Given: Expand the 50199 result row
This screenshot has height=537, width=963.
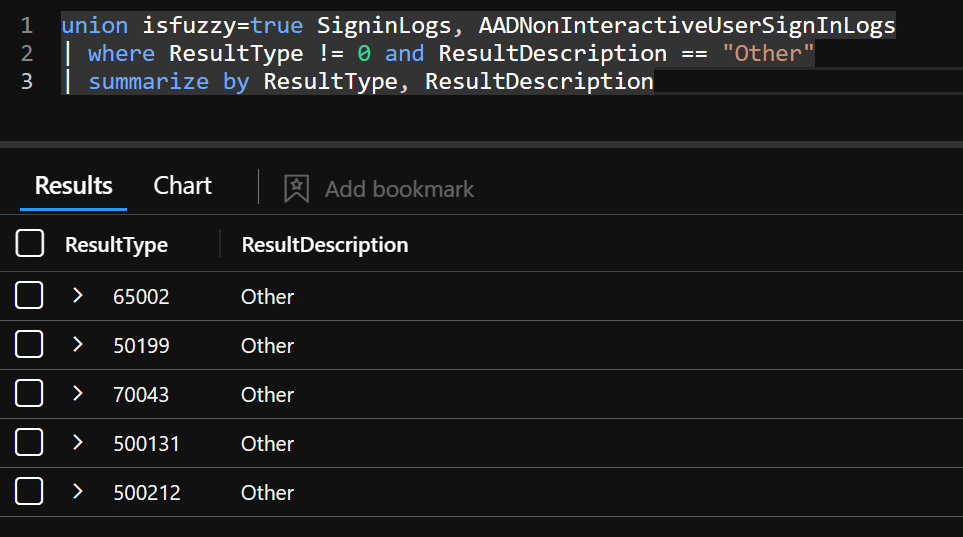Looking at the screenshot, I should [77, 344].
